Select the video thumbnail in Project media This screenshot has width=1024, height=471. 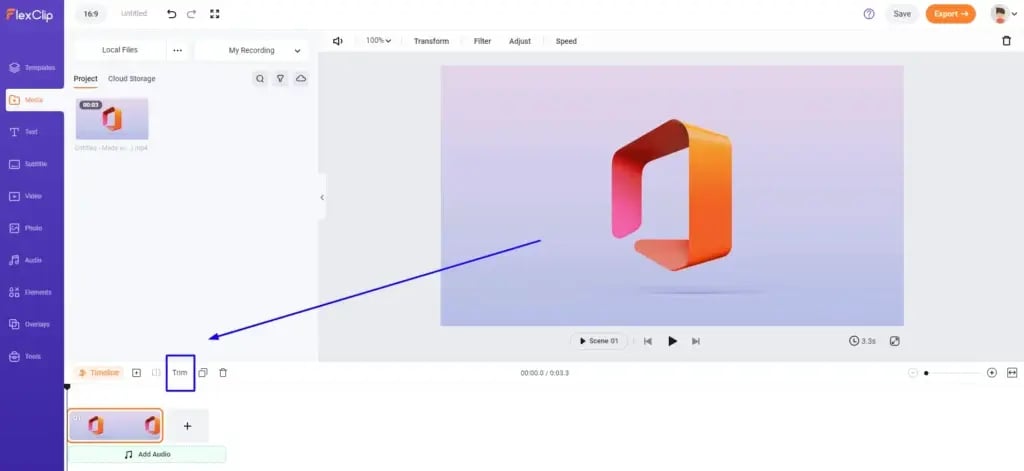(x=112, y=118)
